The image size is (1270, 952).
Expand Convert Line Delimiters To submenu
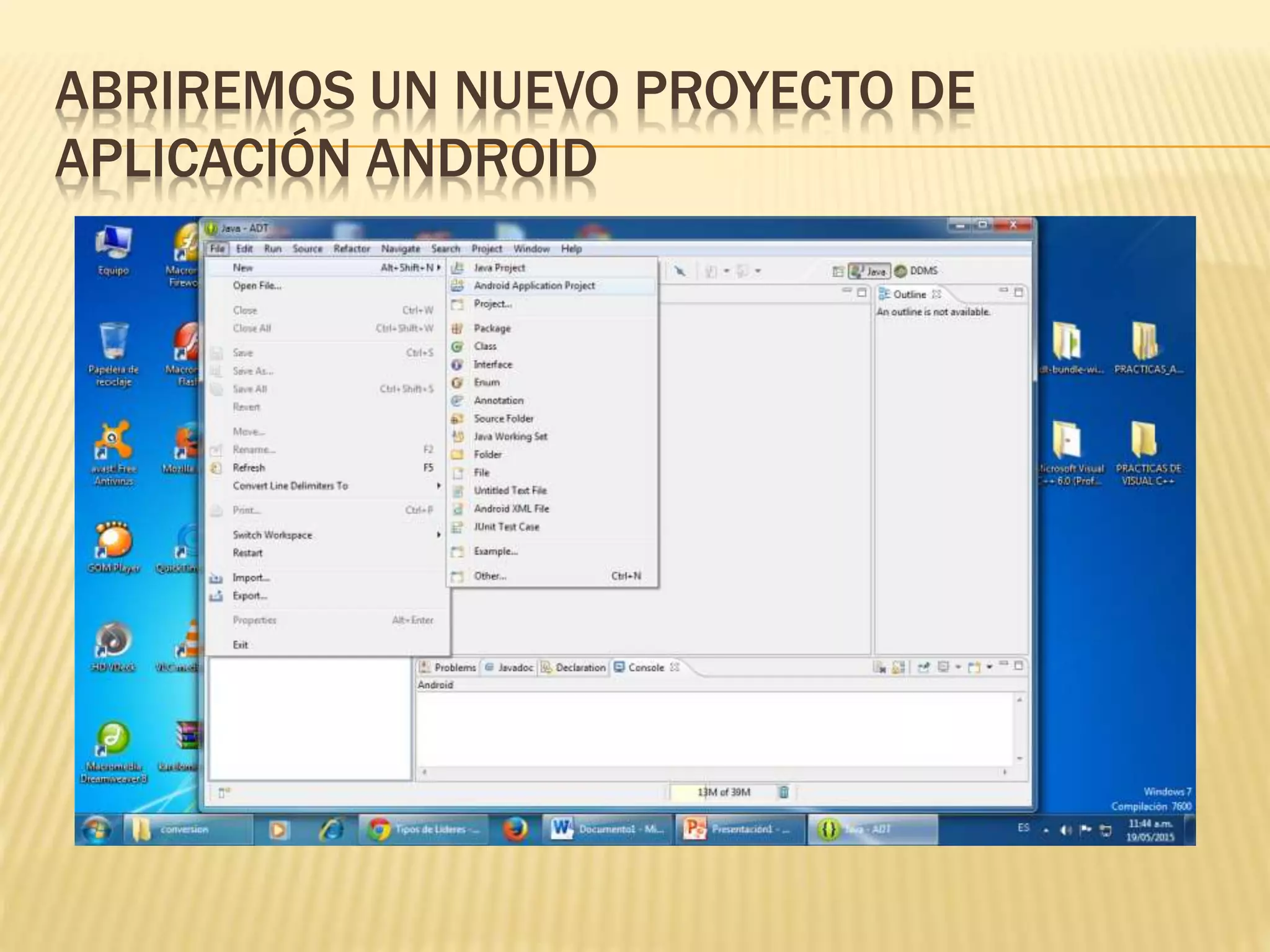(x=438, y=486)
